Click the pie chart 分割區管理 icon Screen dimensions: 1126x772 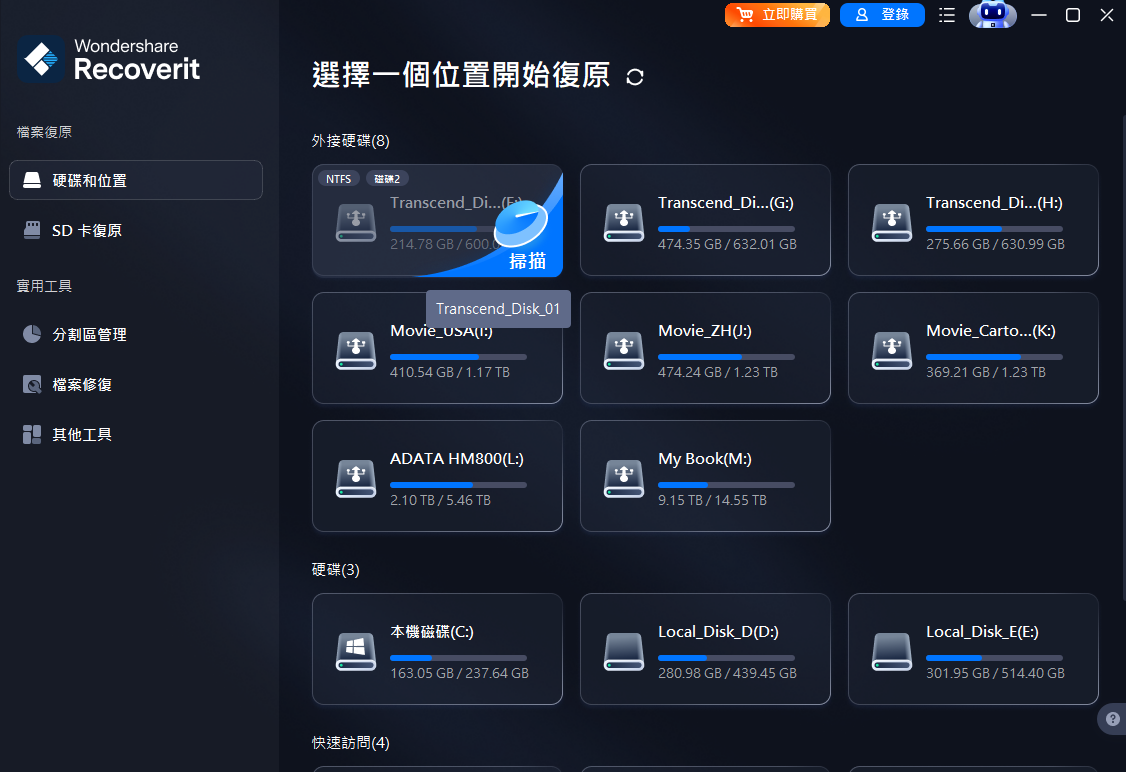(32, 334)
